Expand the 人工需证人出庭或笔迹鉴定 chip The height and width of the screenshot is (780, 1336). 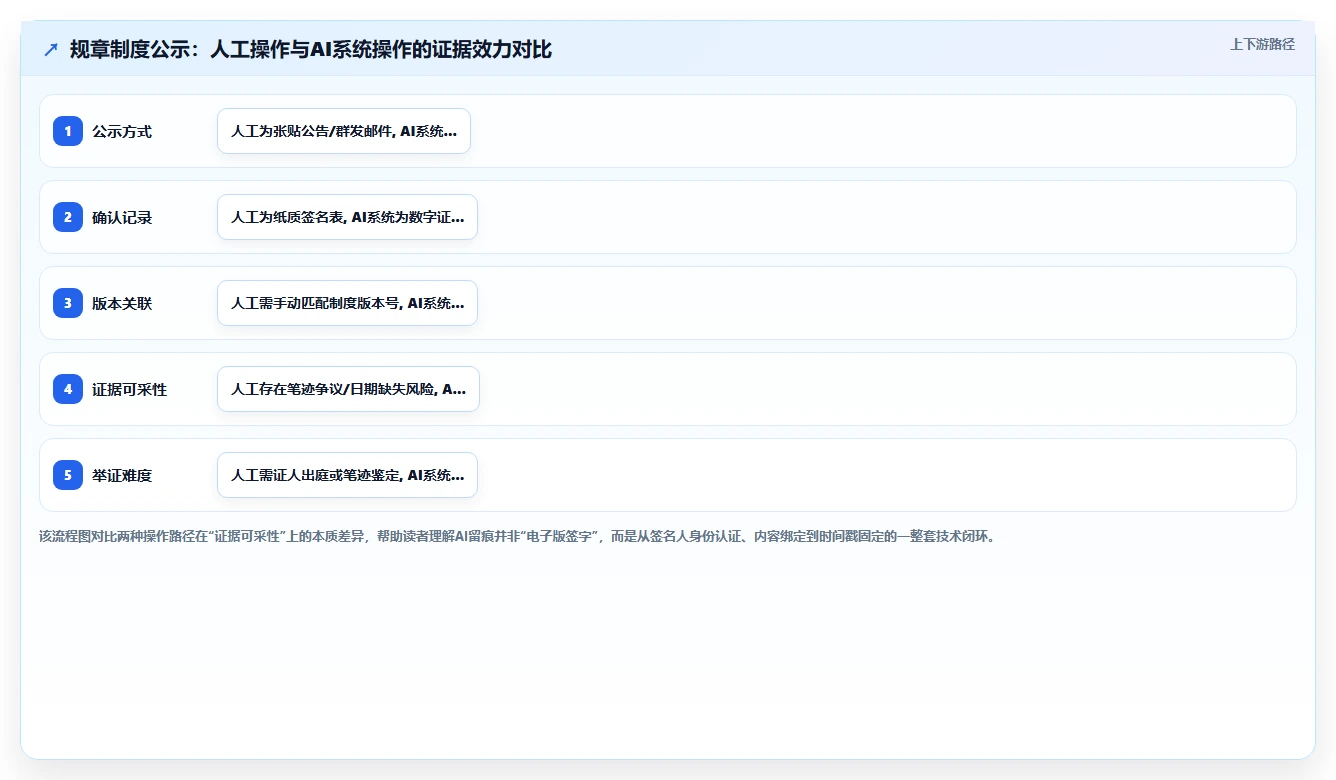pyautogui.click(x=347, y=475)
